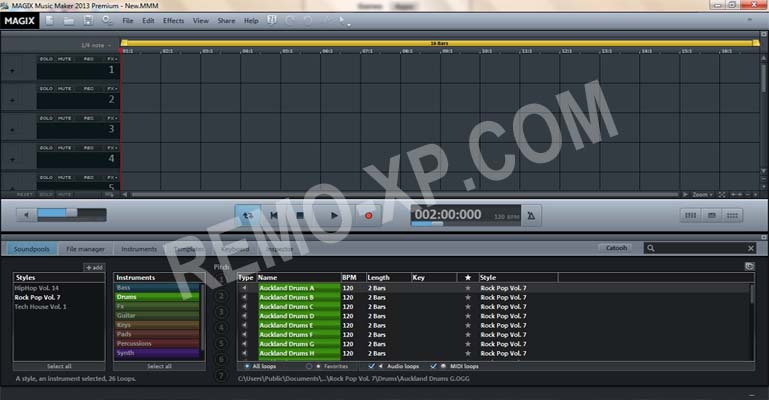Select pitch level 5 circle

221,343
